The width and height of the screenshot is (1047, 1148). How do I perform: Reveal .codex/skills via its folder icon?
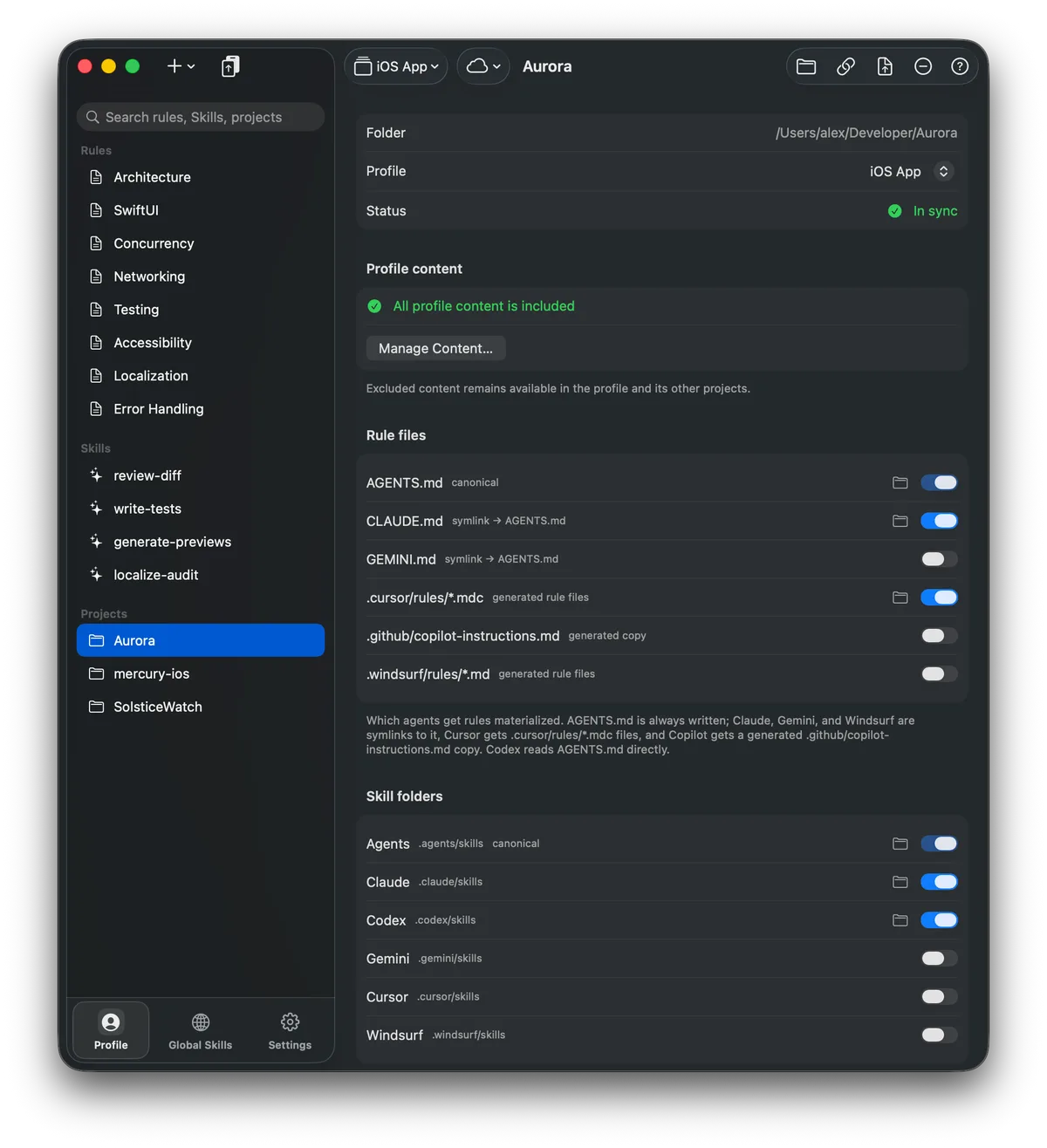tap(900, 920)
